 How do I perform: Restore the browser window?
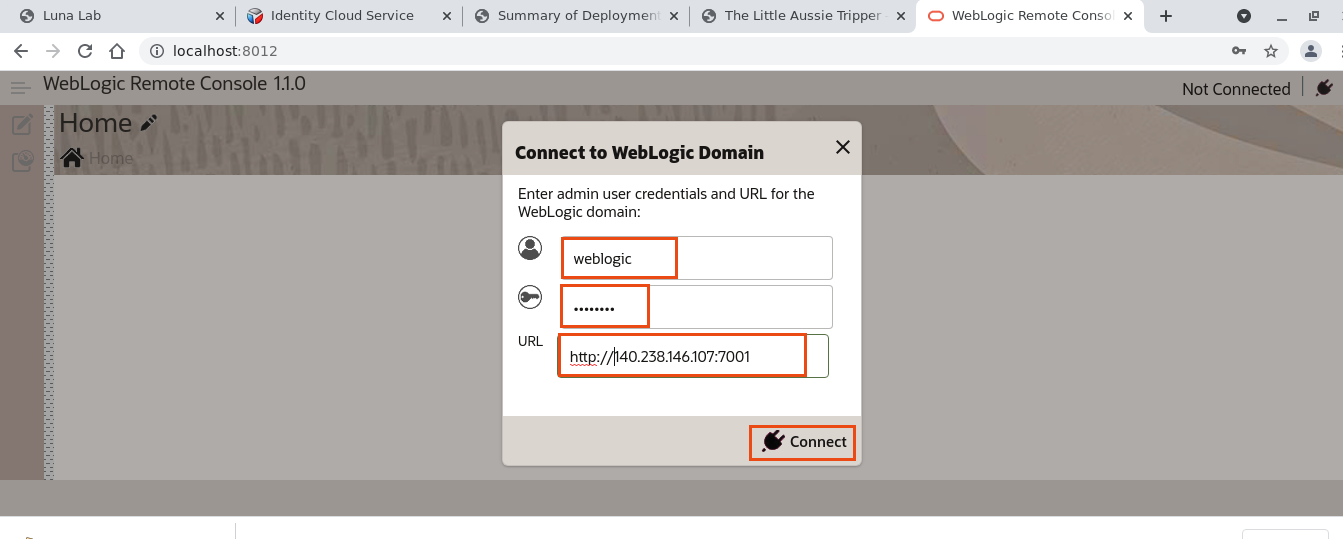pos(1313,16)
